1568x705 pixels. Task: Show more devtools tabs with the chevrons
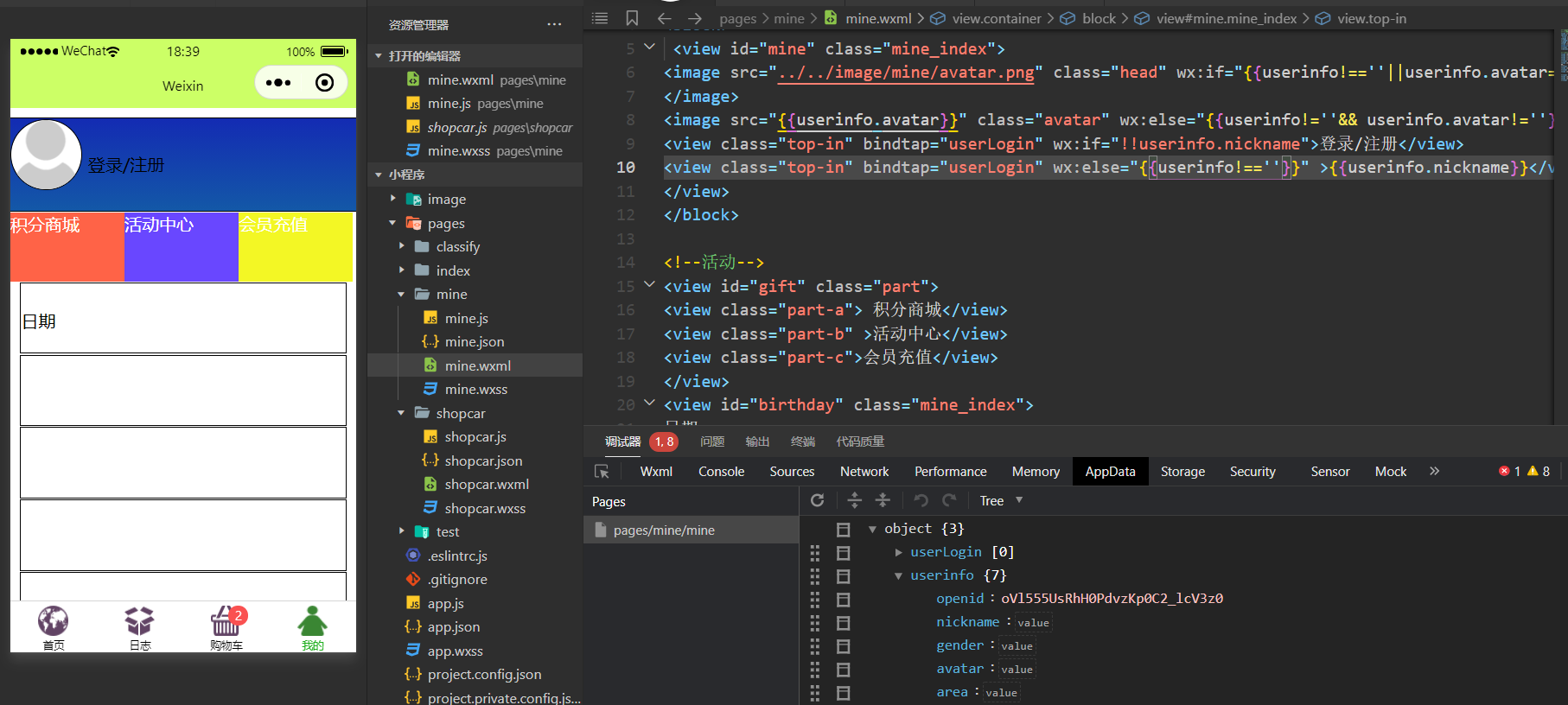1435,472
